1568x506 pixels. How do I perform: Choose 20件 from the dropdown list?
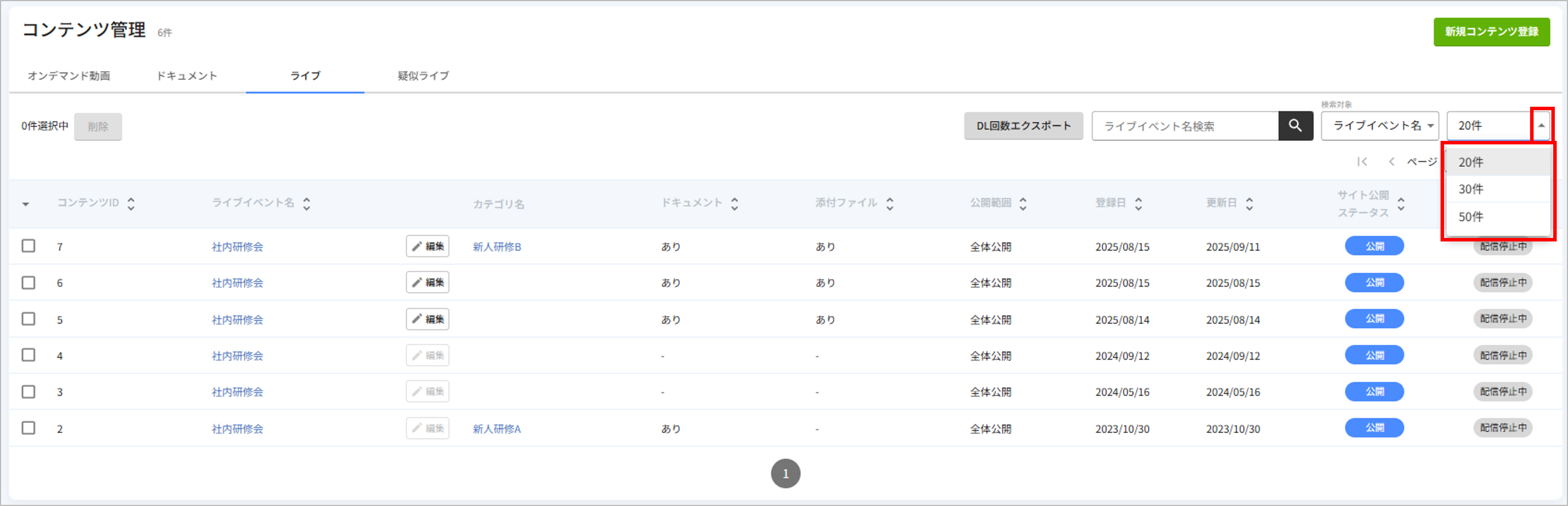(x=1498, y=162)
